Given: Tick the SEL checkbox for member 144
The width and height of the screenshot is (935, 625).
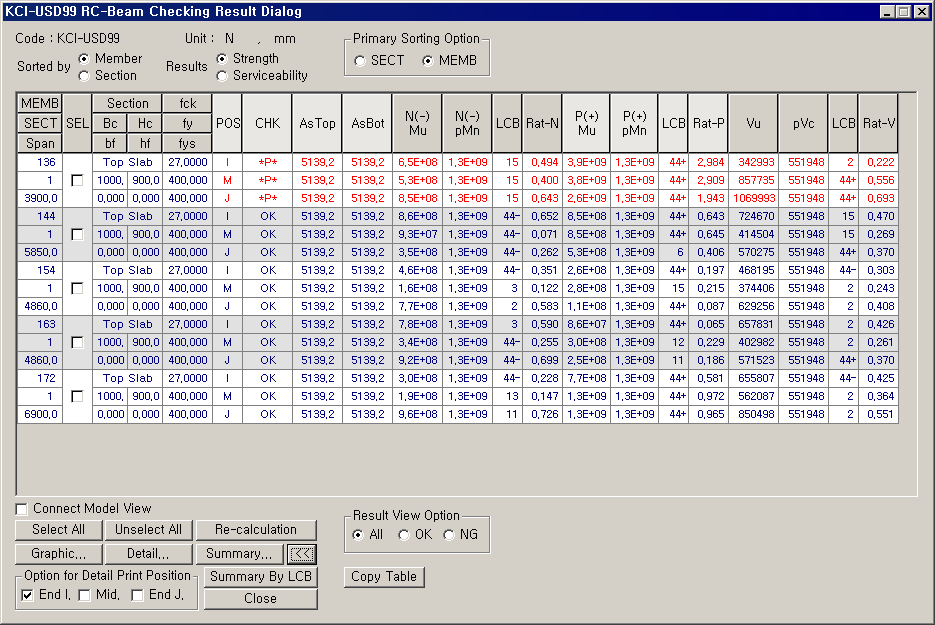Looking at the screenshot, I should pos(77,234).
